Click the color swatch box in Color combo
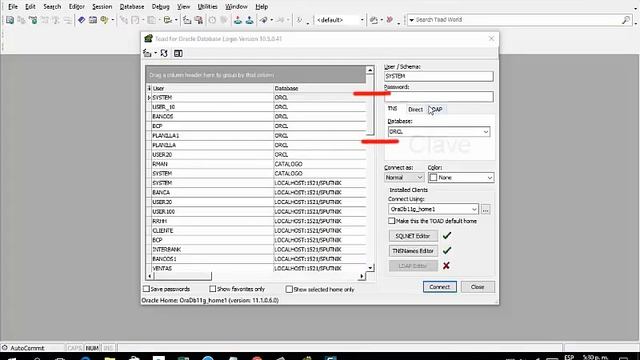Image resolution: width=640 pixels, height=360 pixels. [433, 178]
